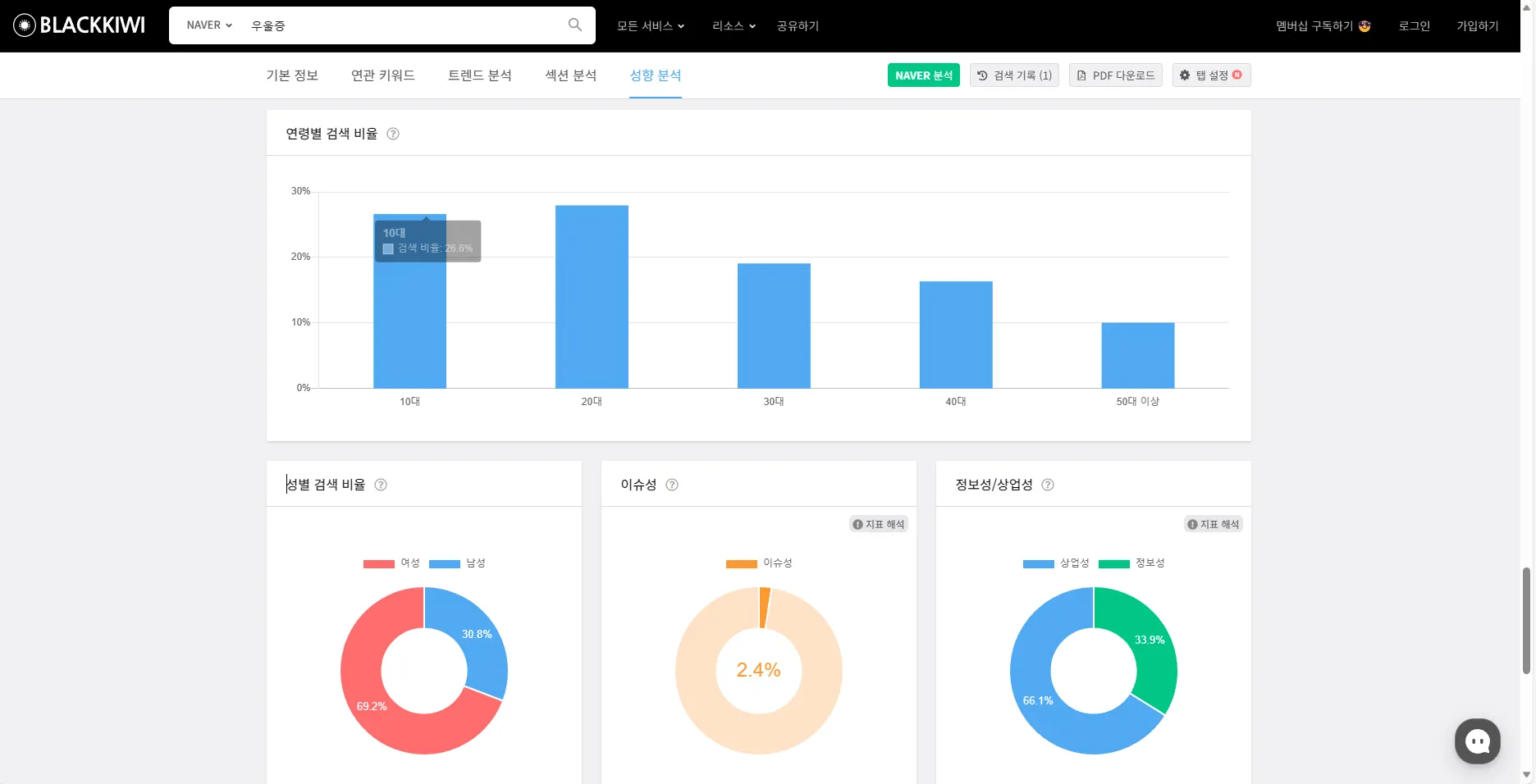This screenshot has height=784, width=1536.
Task: Click the search magnifier icon
Action: click(575, 25)
